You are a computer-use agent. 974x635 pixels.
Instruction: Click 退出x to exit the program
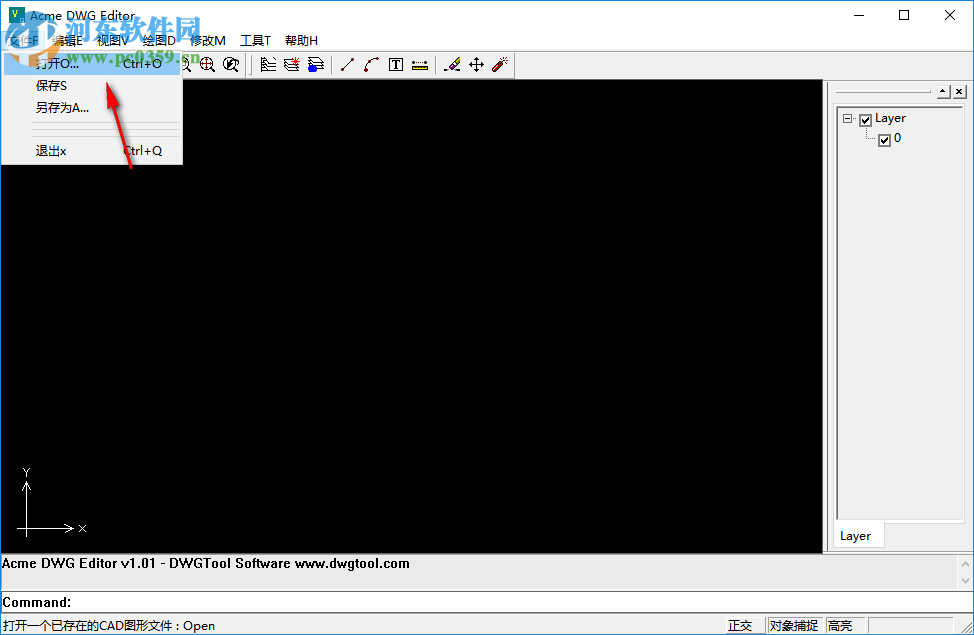(51, 150)
